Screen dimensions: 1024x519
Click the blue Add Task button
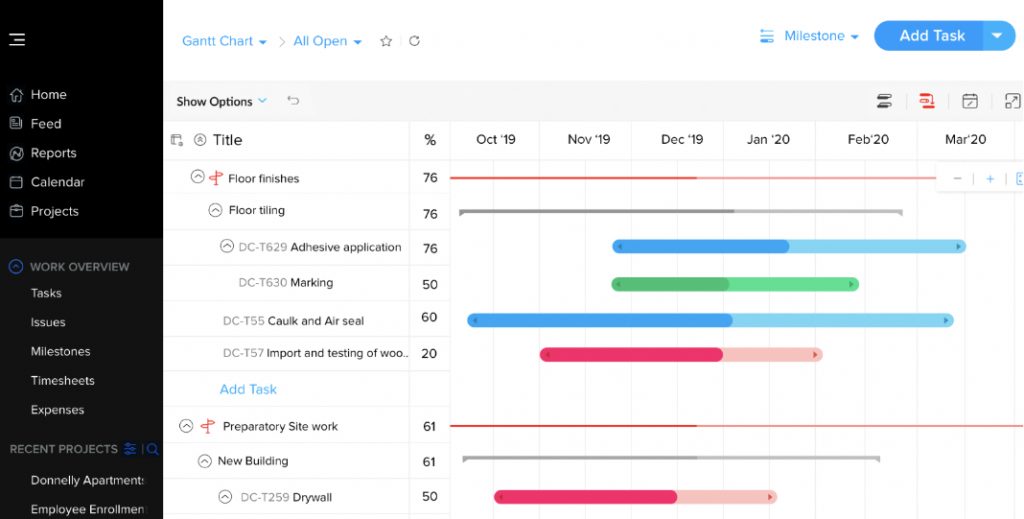pos(931,36)
